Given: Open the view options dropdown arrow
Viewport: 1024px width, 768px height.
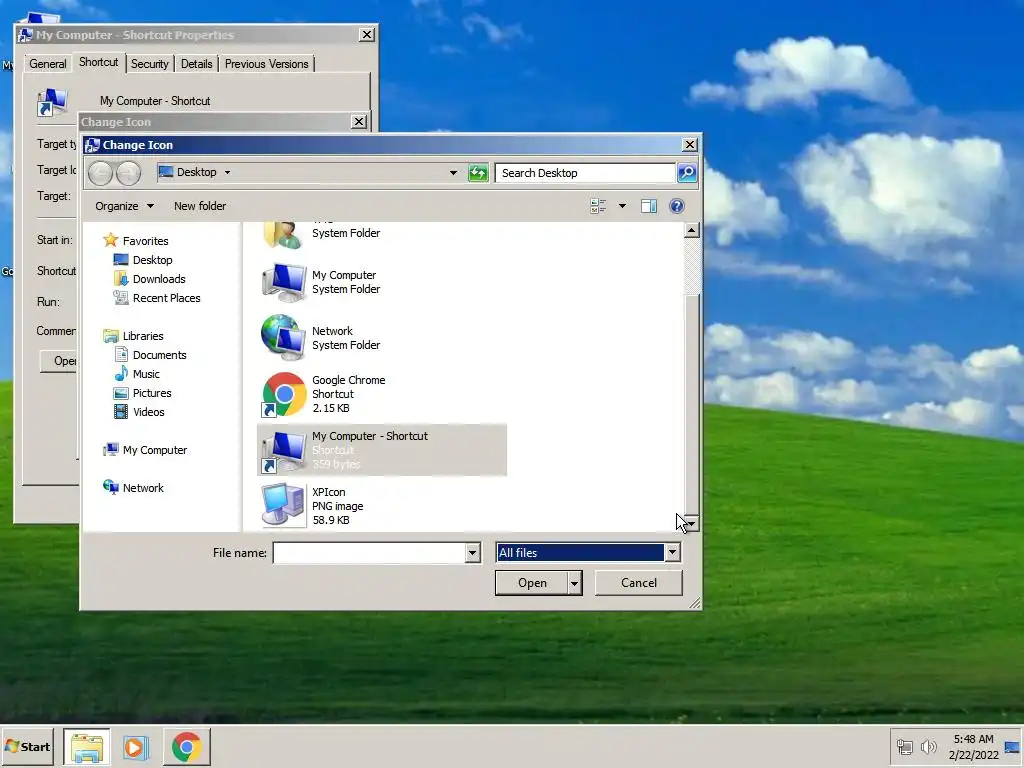Looking at the screenshot, I should (x=622, y=206).
